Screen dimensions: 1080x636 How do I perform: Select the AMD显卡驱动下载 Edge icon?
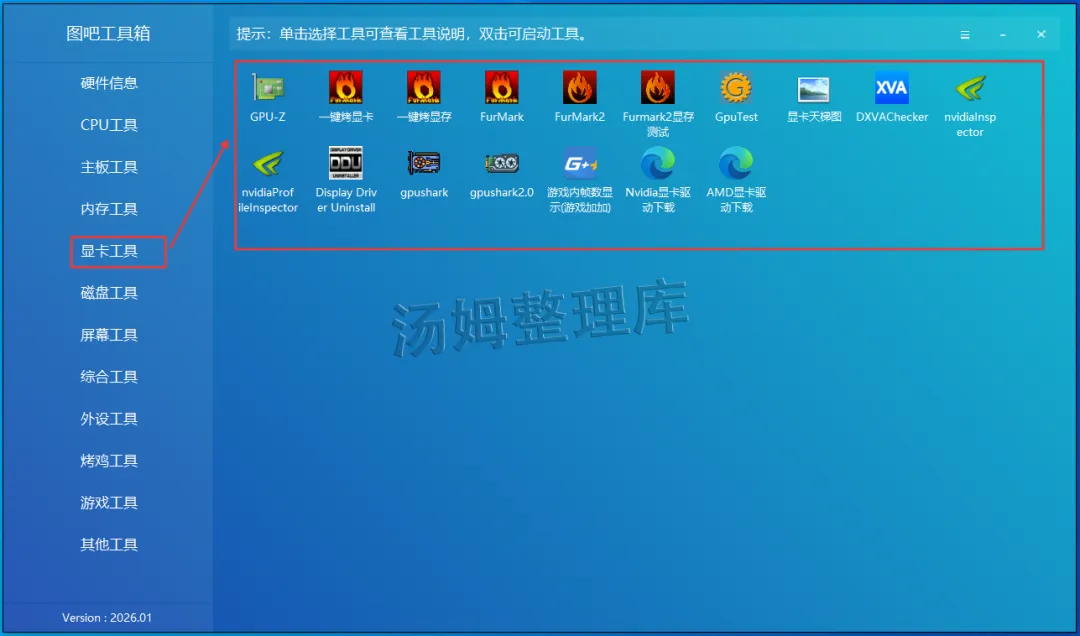tap(736, 163)
